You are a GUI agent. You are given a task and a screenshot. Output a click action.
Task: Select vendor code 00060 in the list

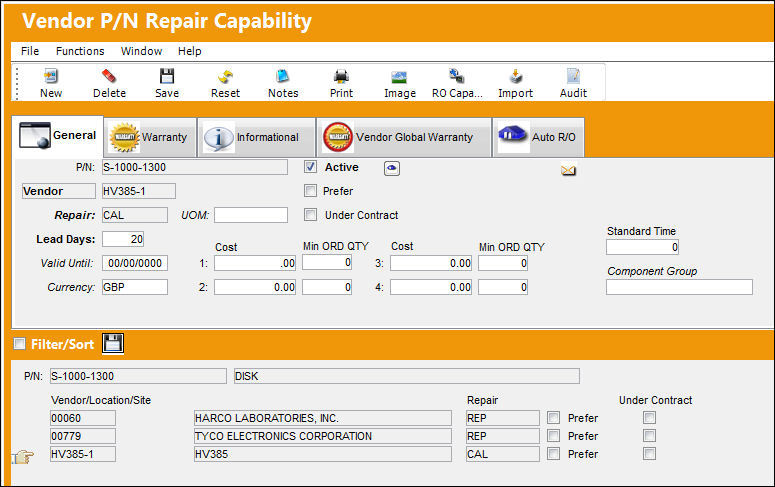click(x=83, y=418)
